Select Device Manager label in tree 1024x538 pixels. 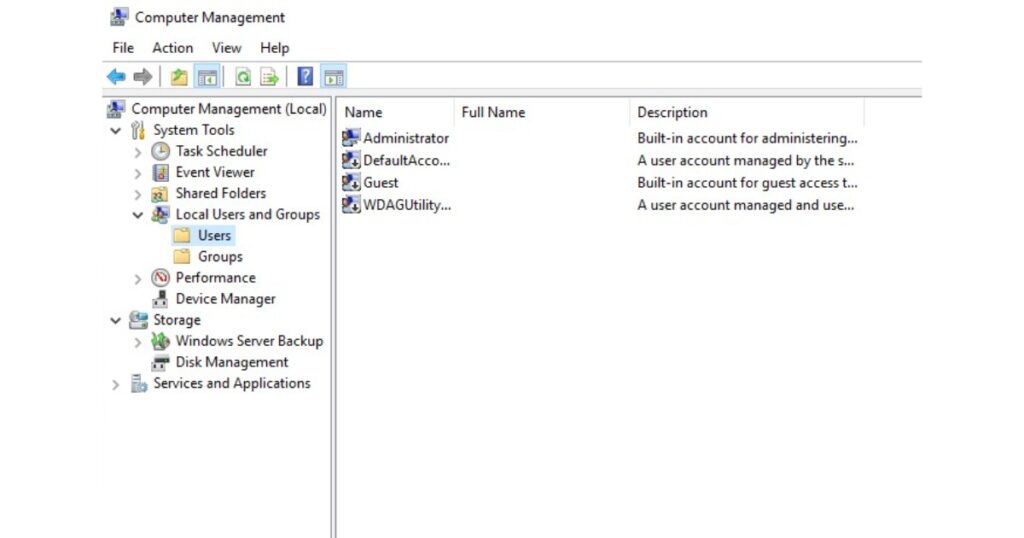[225, 299]
